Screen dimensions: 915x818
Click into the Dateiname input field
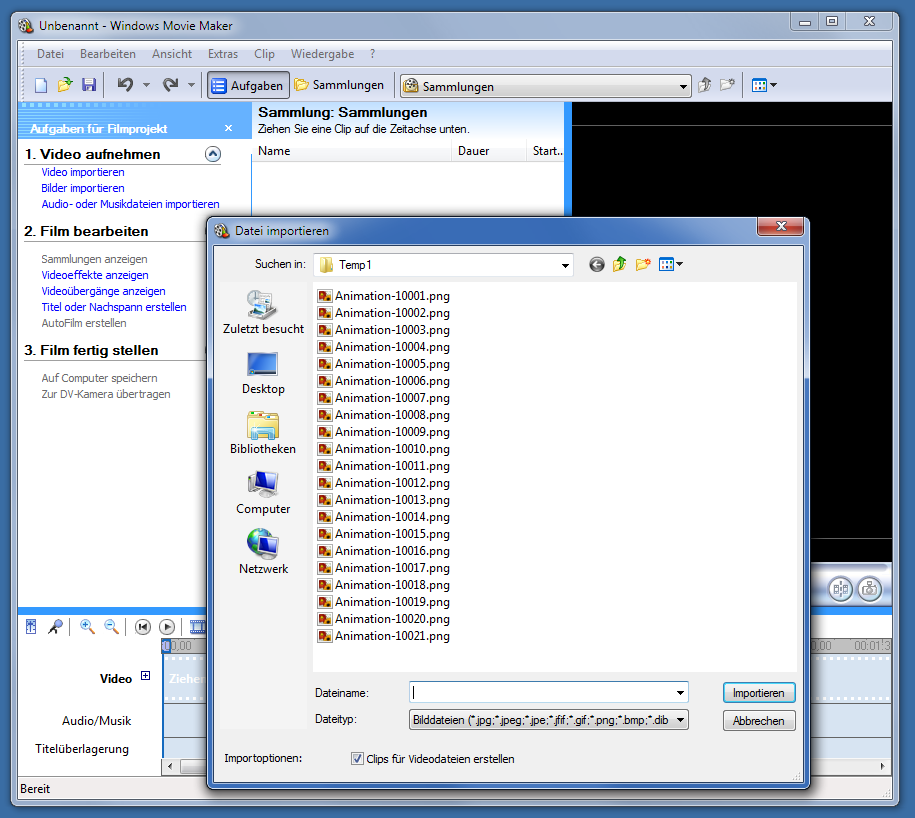(x=542, y=693)
